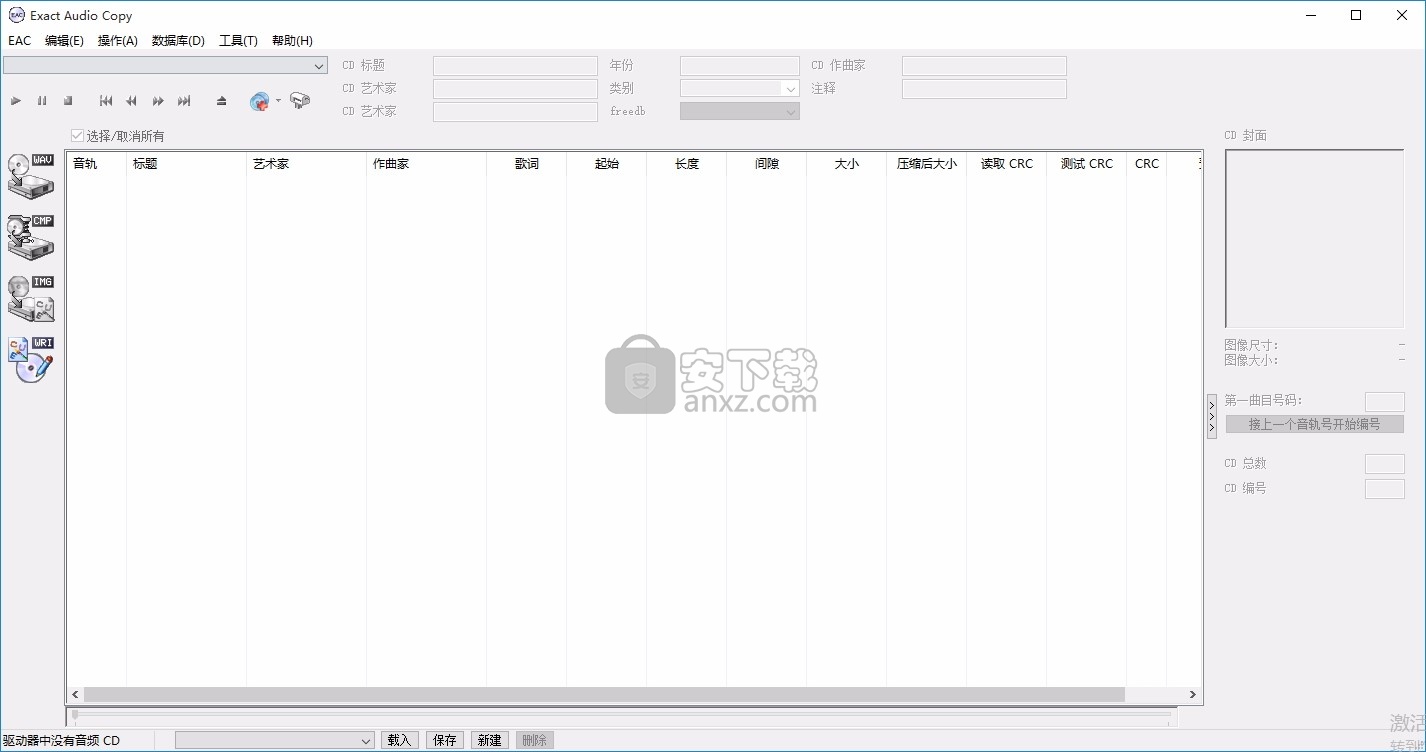This screenshot has height=752, width=1426.
Task: Click the 保存 button
Action: point(445,740)
